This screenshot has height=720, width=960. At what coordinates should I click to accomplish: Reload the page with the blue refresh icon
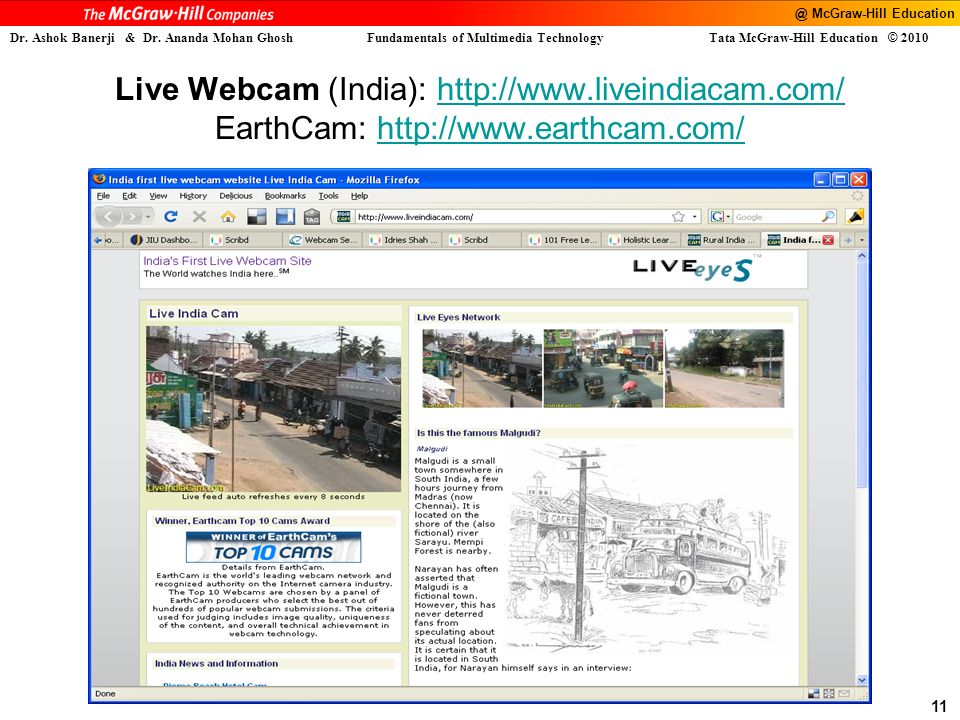[171, 216]
